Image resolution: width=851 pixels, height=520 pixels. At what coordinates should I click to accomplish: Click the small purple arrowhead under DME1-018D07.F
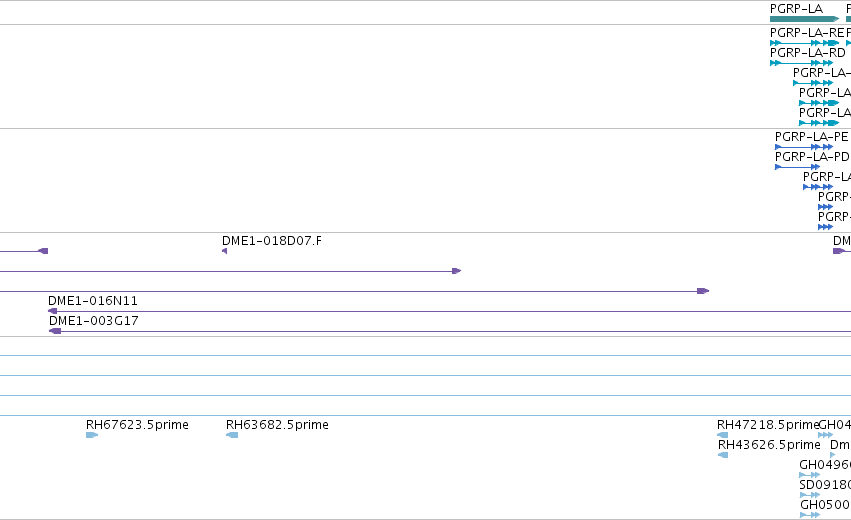(x=225, y=251)
